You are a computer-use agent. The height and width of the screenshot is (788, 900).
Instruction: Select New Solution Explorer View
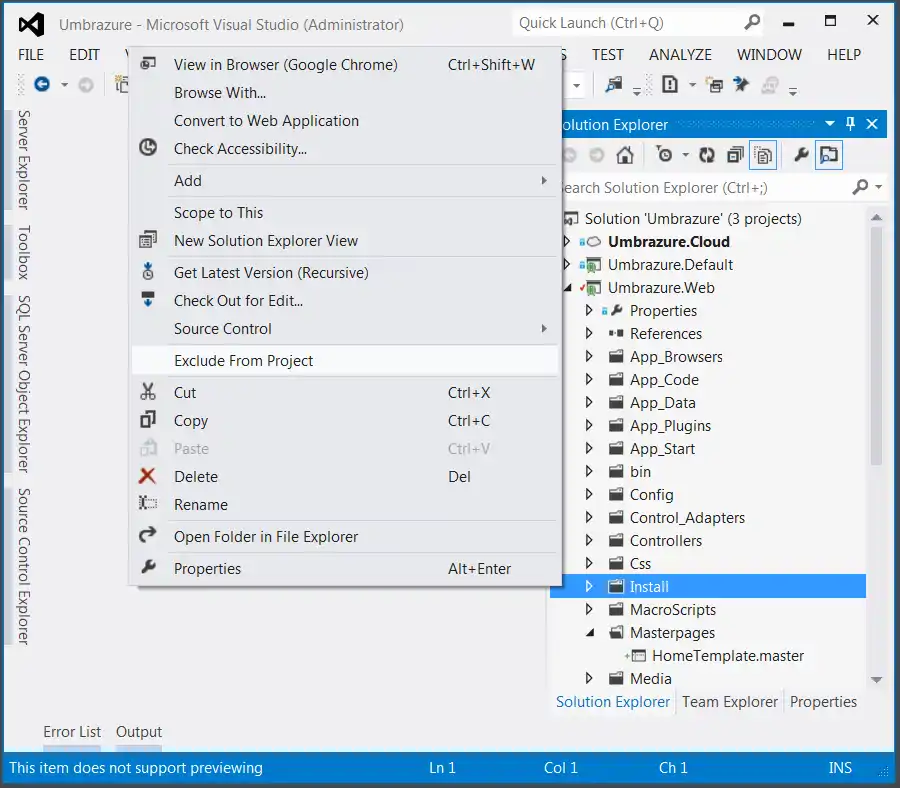coord(345,240)
